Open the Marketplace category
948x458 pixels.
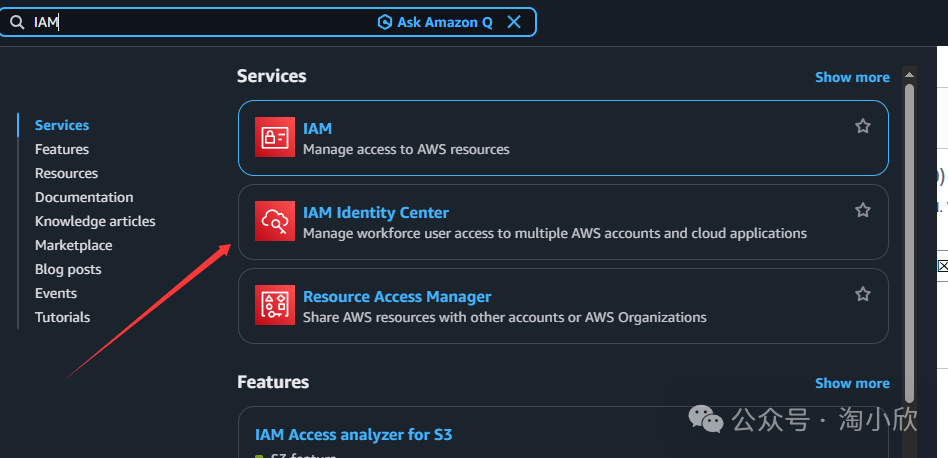73,245
